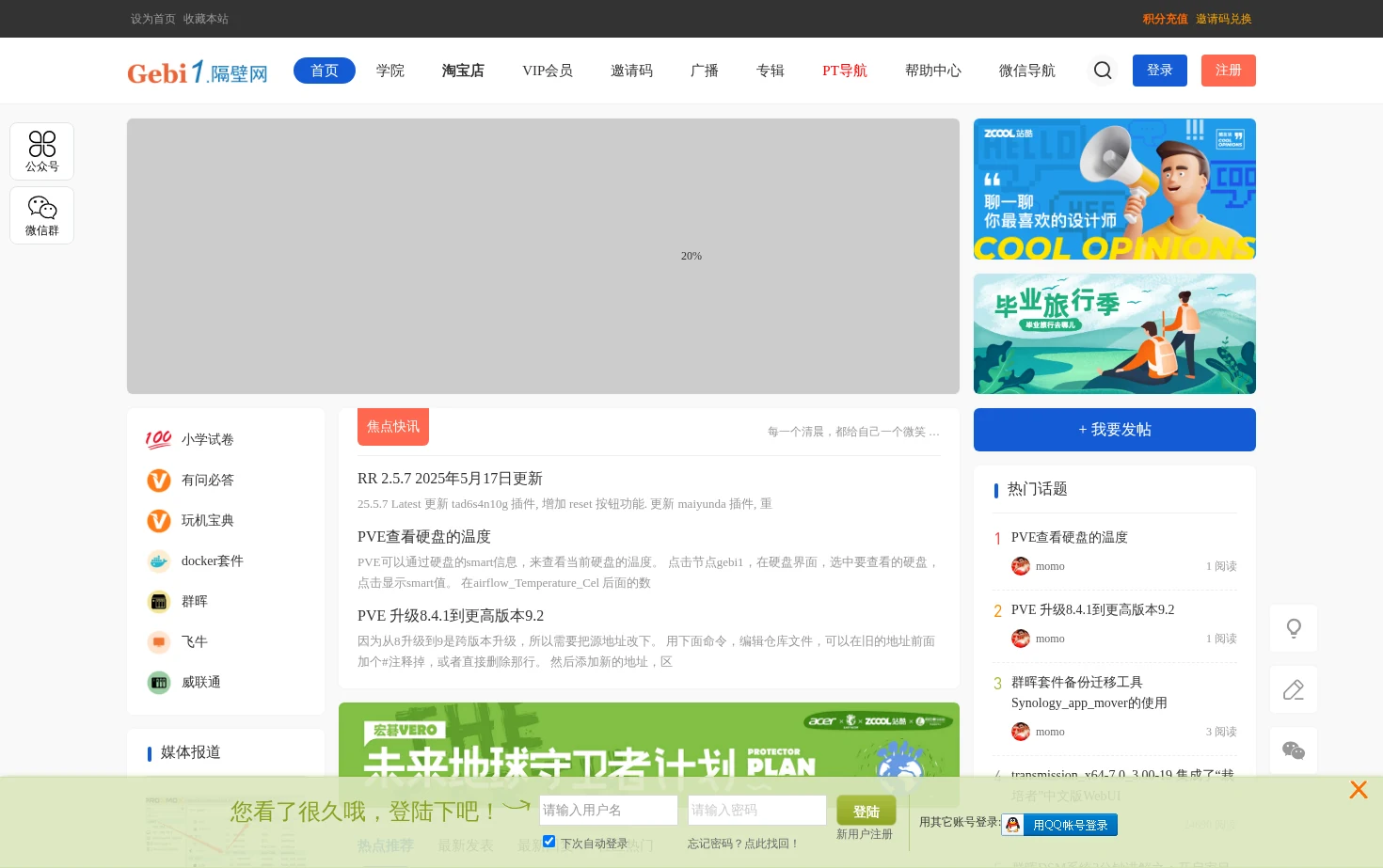Viewport: 1383px width, 868px height.
Task: Open the 专辑 nav item
Action: 771,71
